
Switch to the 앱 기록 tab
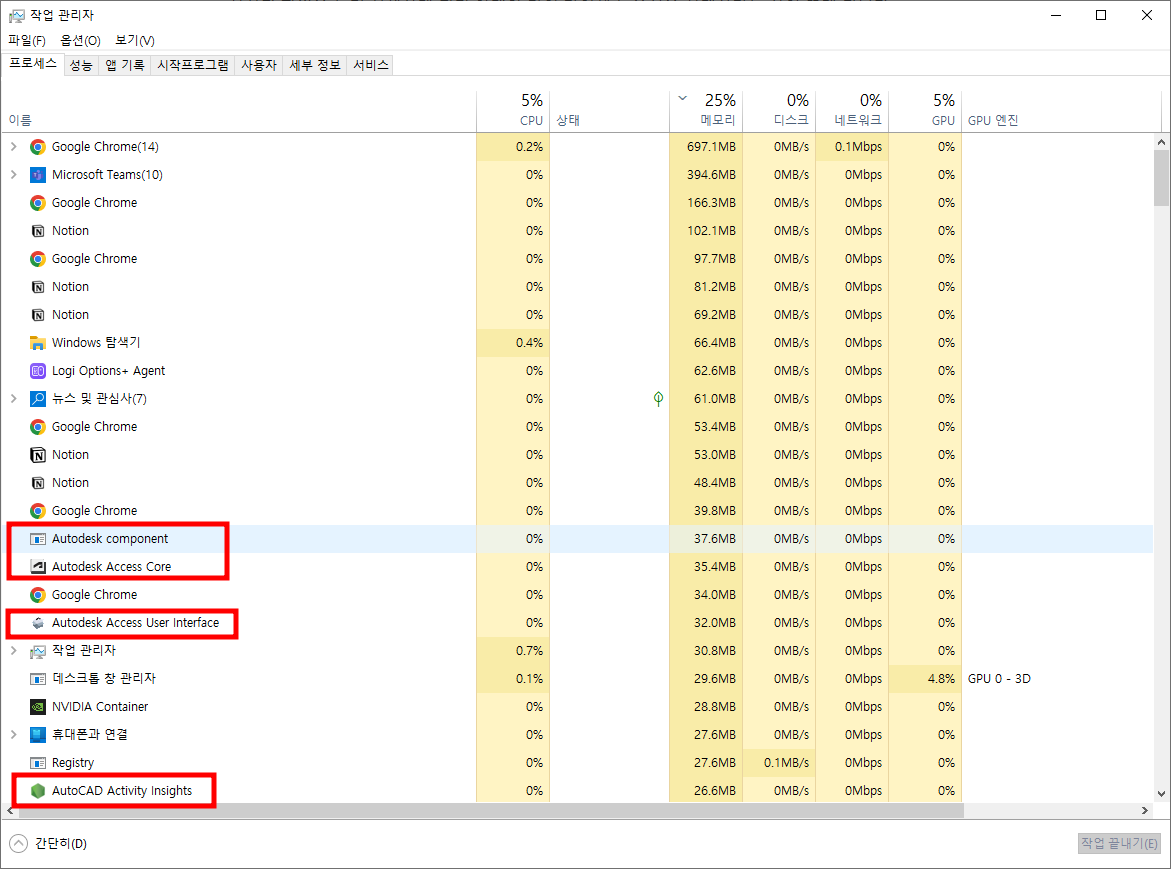click(x=125, y=66)
